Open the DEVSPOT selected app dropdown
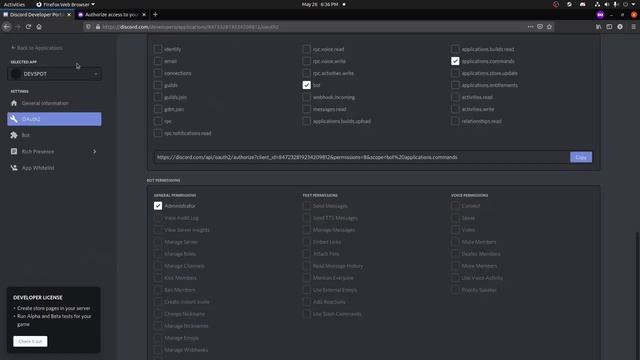 point(54,74)
